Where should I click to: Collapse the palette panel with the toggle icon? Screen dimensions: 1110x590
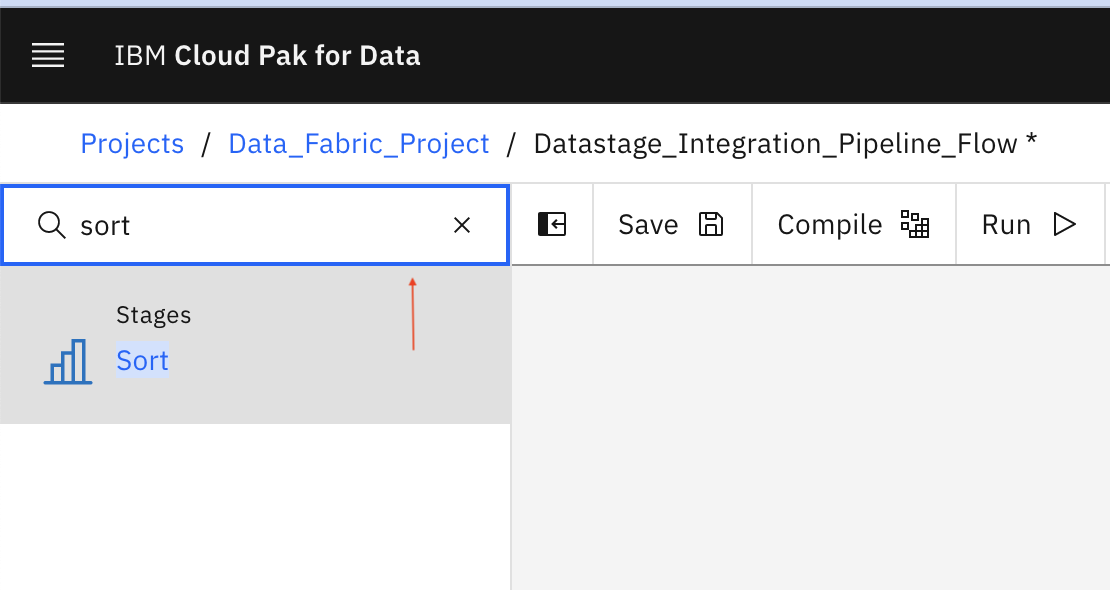[552, 224]
